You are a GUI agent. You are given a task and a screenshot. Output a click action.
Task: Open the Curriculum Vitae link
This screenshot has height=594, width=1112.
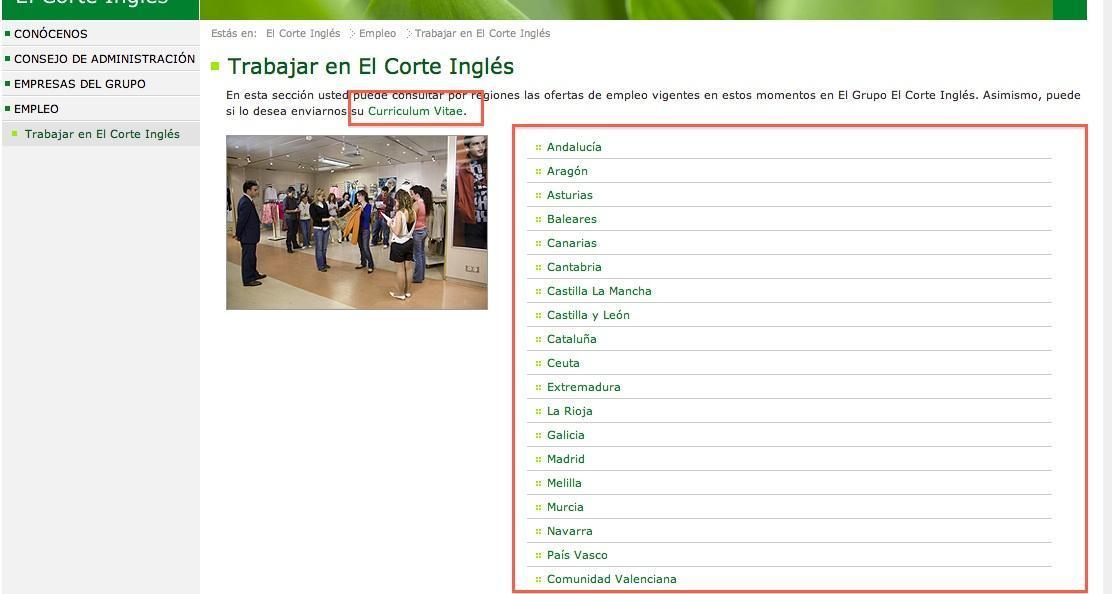coord(415,111)
